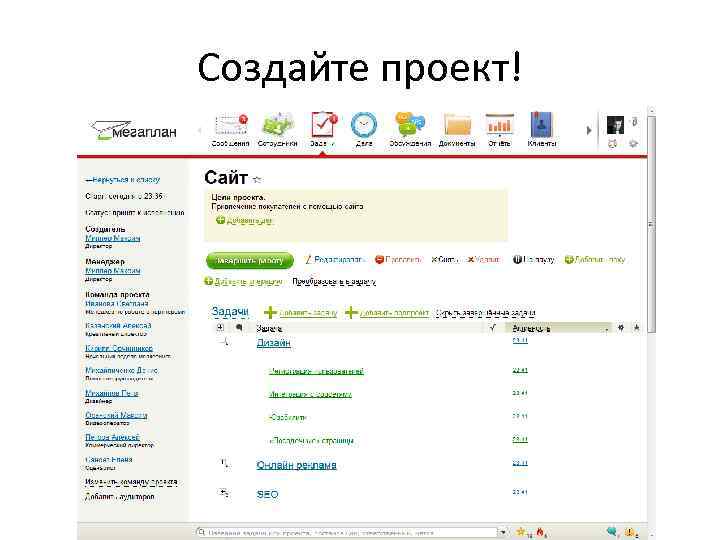
Task: Open the Дизайн subproject link
Action: pyautogui.click(x=273, y=343)
